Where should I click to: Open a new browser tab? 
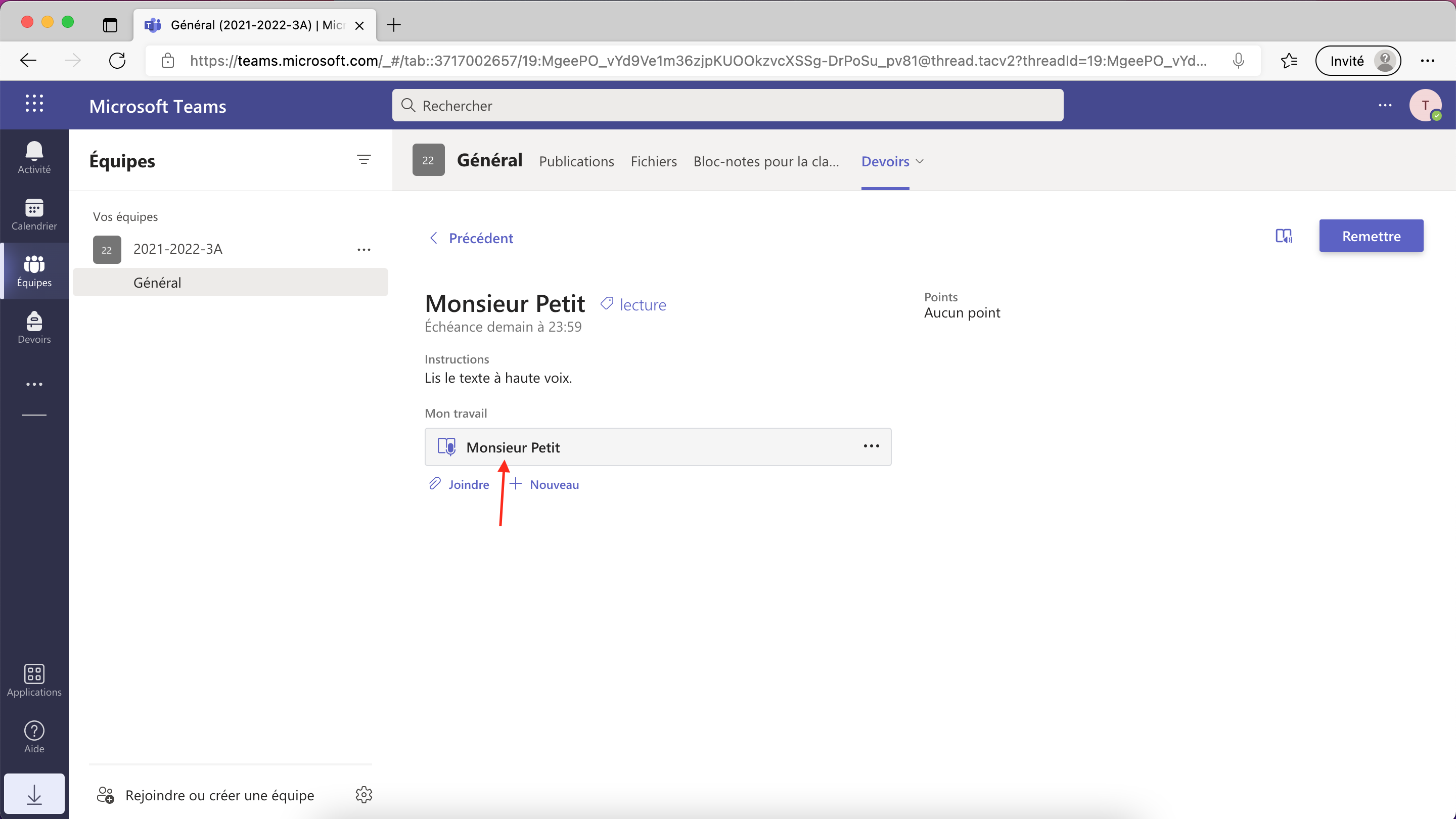click(x=393, y=25)
